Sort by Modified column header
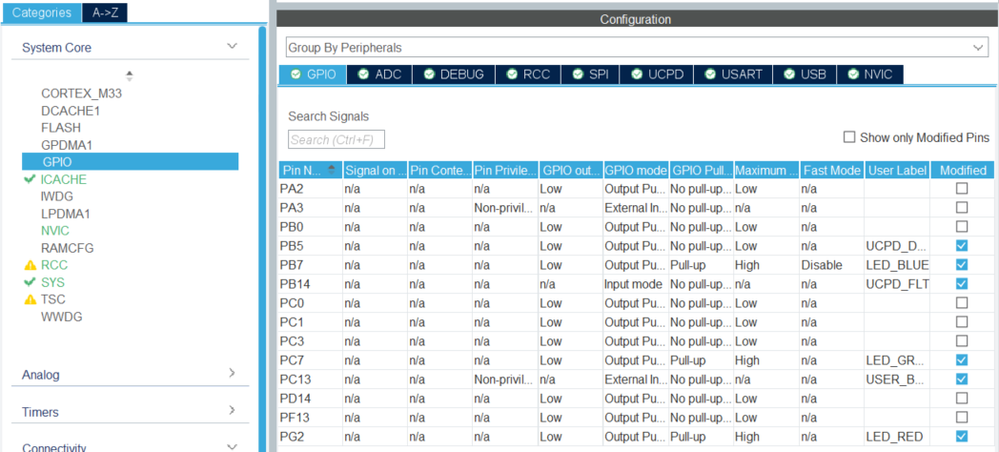This screenshot has width=999, height=452. click(963, 170)
